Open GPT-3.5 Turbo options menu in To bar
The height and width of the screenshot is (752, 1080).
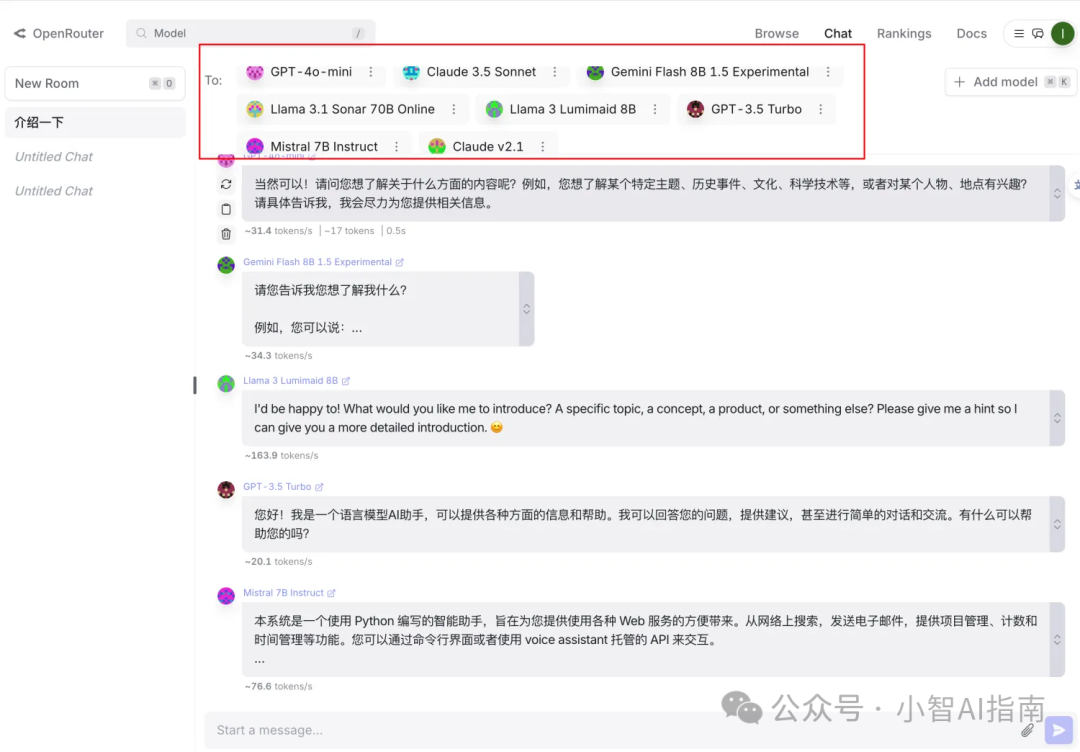[x=820, y=109]
